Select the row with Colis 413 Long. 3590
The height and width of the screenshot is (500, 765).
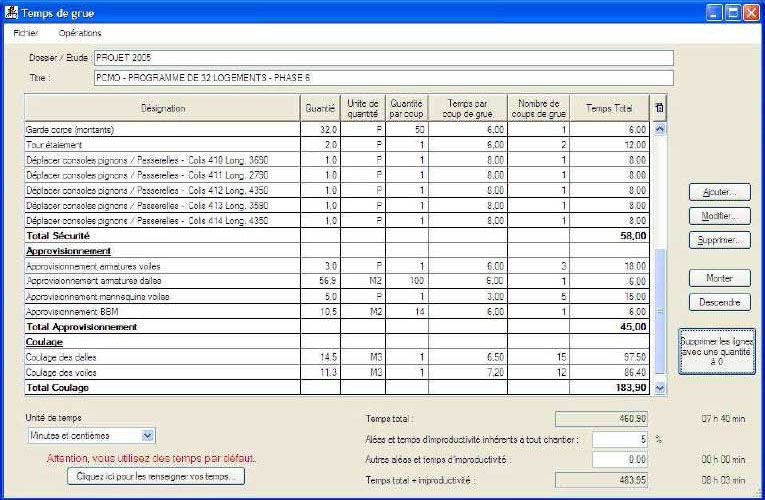(337, 205)
